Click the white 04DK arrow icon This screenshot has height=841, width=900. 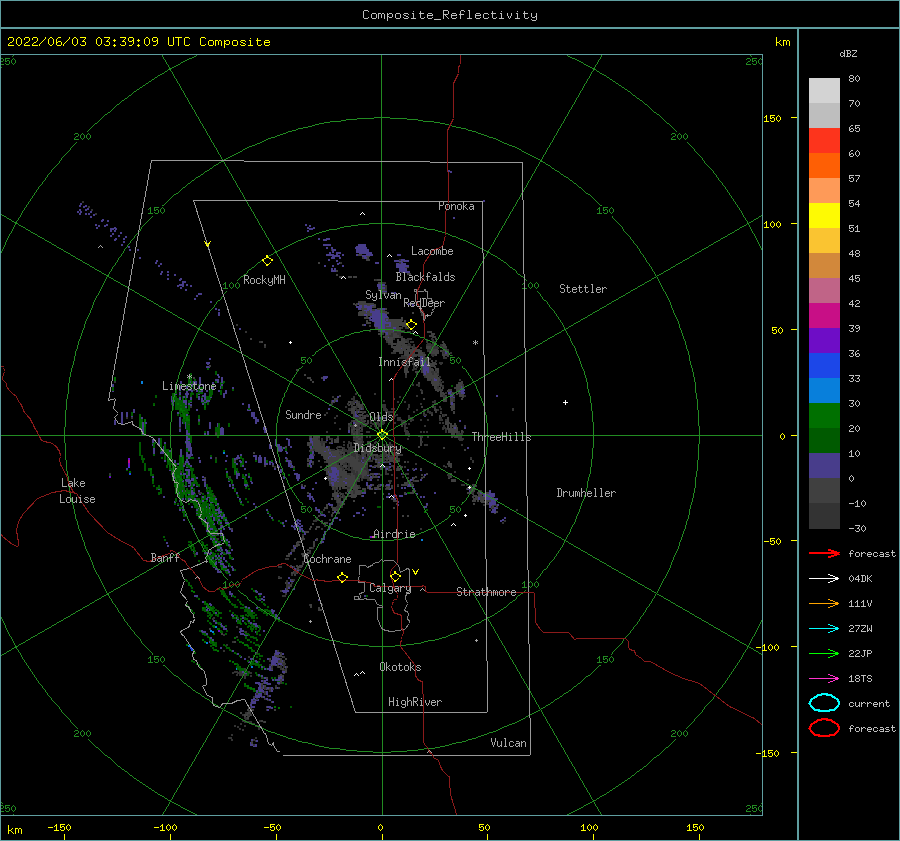[824, 579]
